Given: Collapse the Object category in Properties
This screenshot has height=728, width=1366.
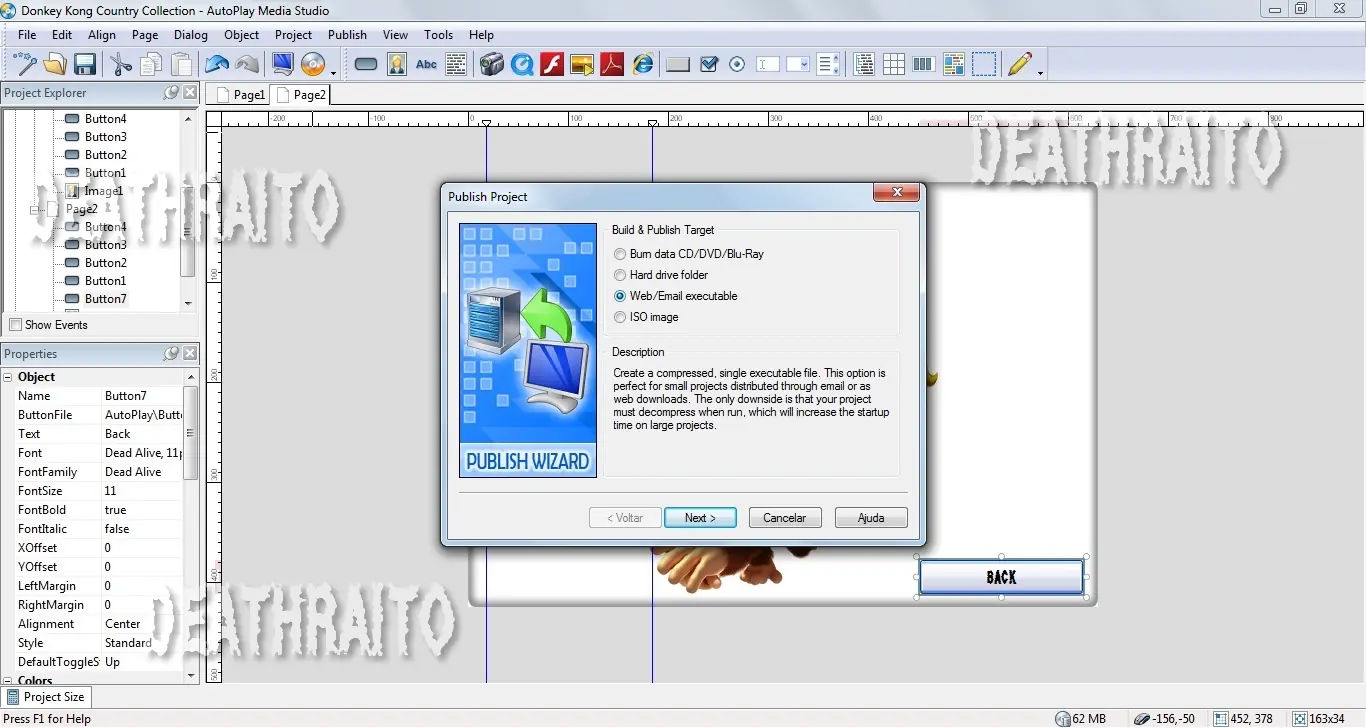Looking at the screenshot, I should click(8, 377).
